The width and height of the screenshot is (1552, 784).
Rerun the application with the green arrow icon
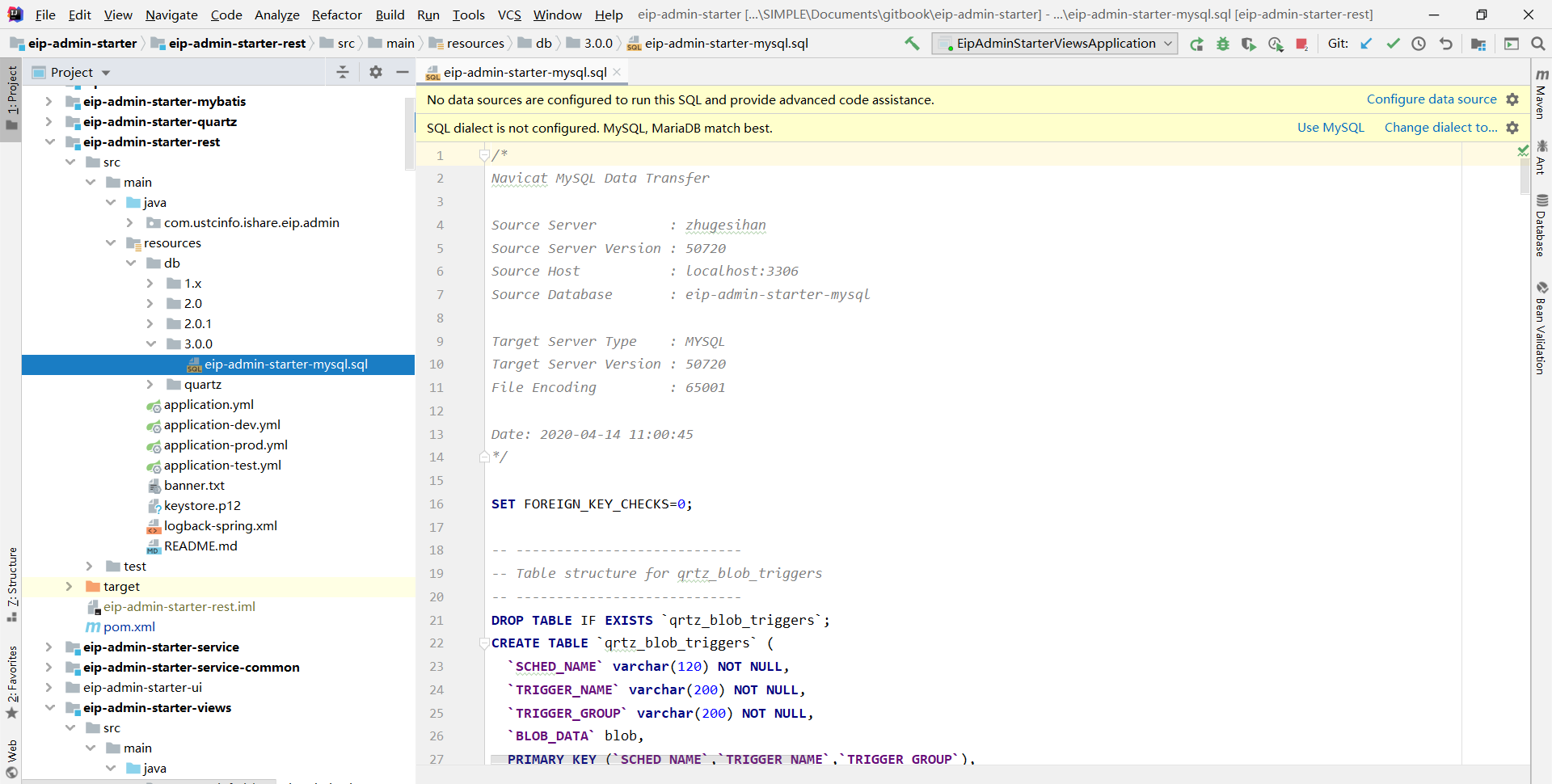pos(1196,44)
